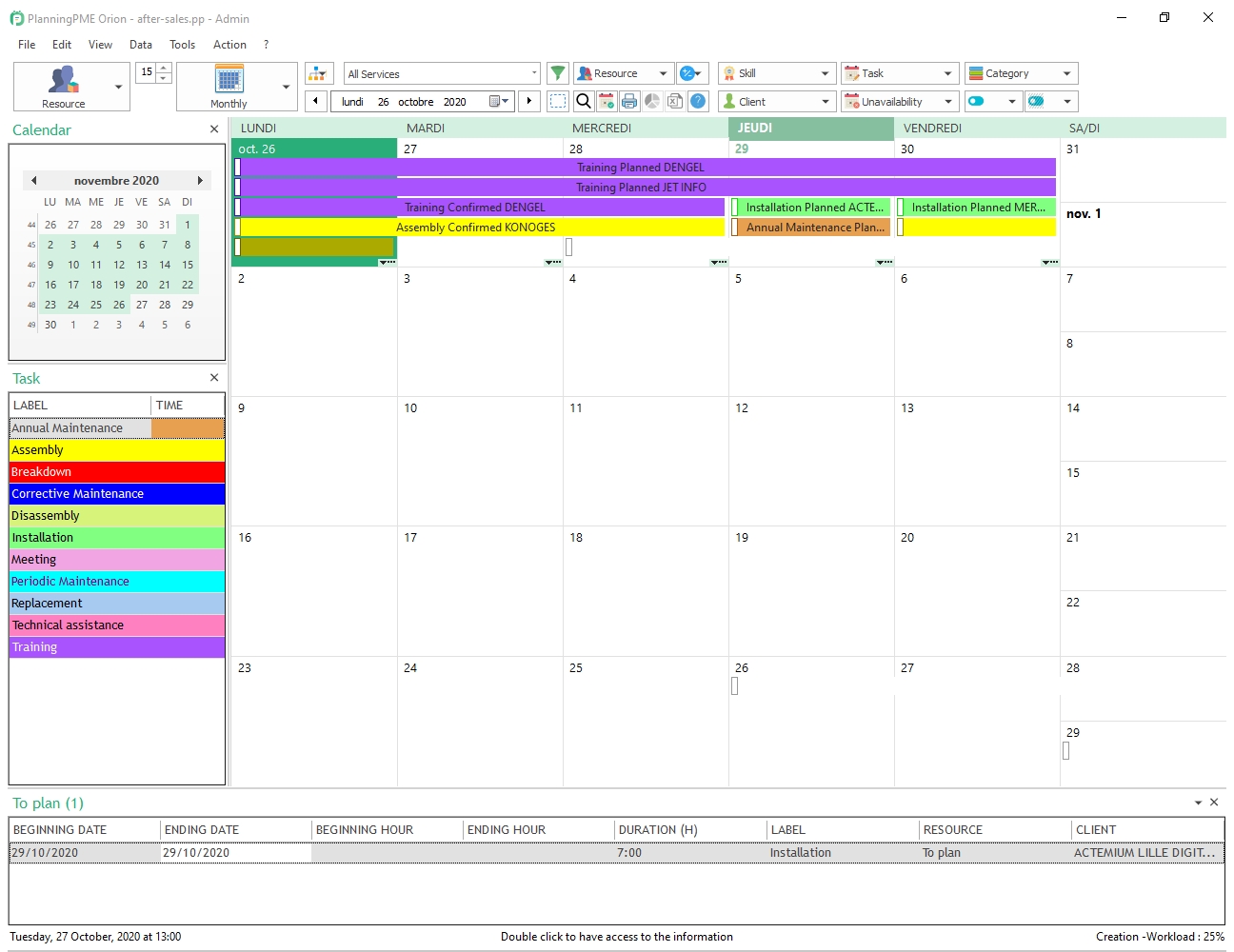Image resolution: width=1234 pixels, height=952 pixels.
Task: Click the hatched toggle icon at toolbar end
Action: 1036,101
